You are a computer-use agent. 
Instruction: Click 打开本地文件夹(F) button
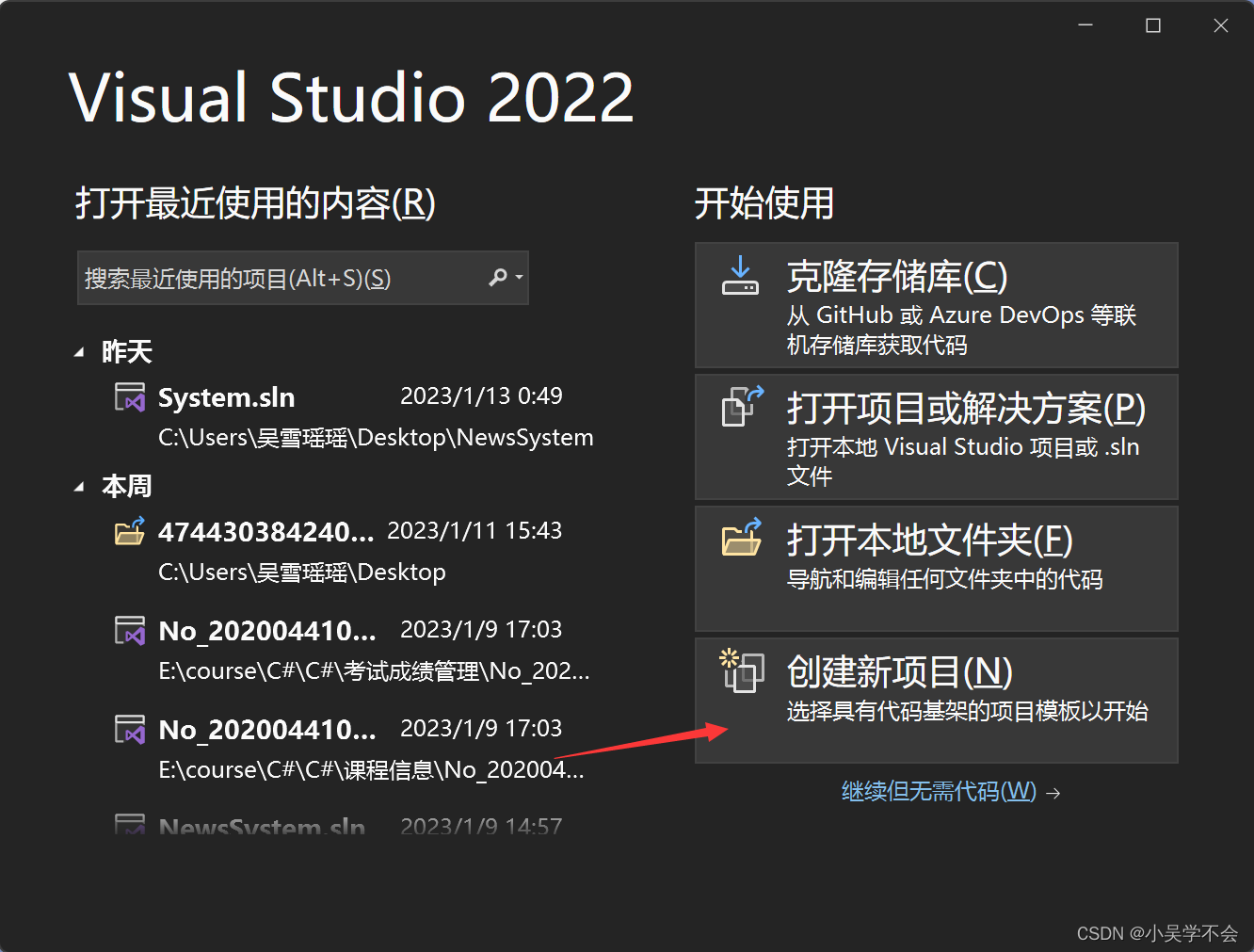[937, 569]
